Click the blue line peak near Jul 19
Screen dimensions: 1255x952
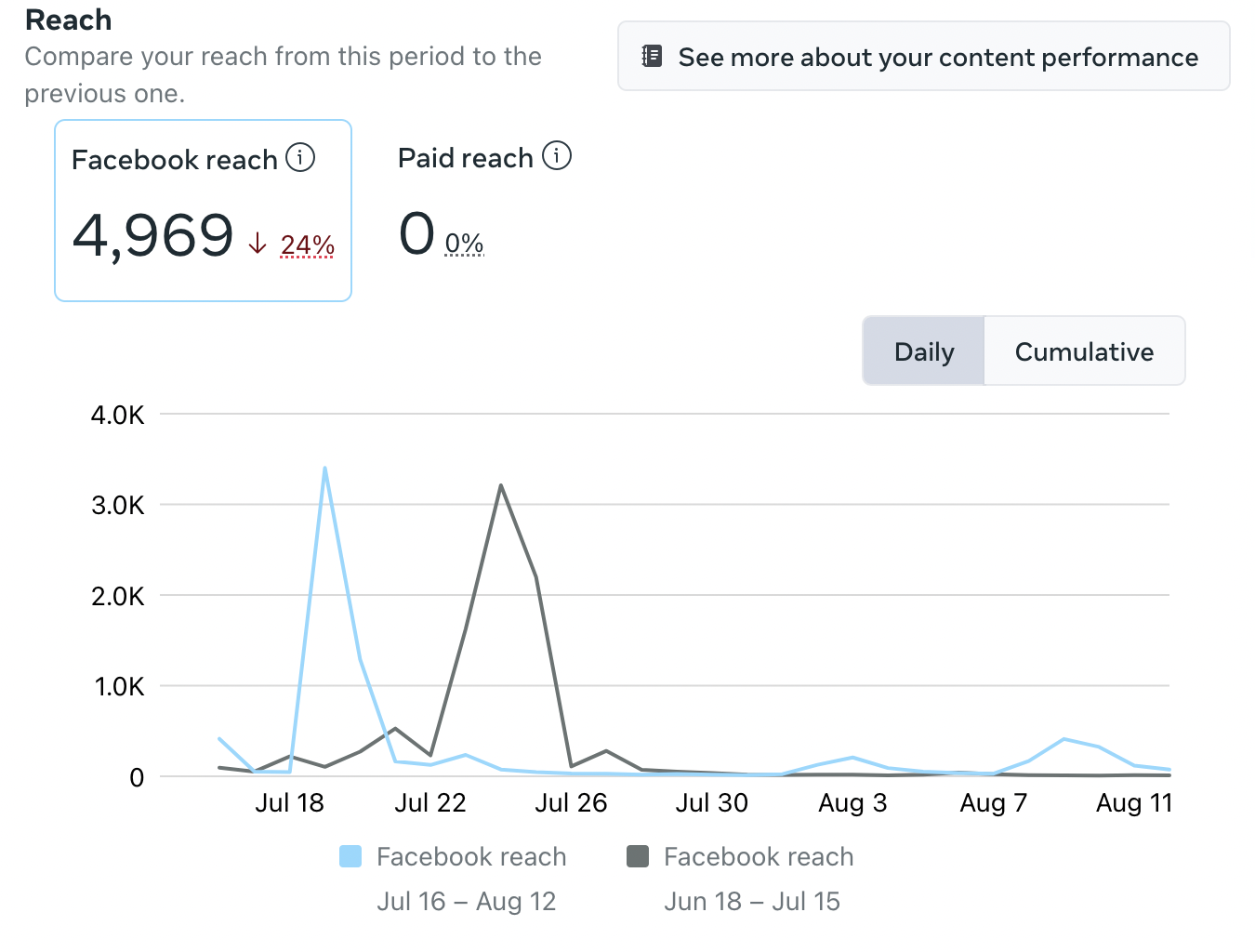[x=324, y=469]
